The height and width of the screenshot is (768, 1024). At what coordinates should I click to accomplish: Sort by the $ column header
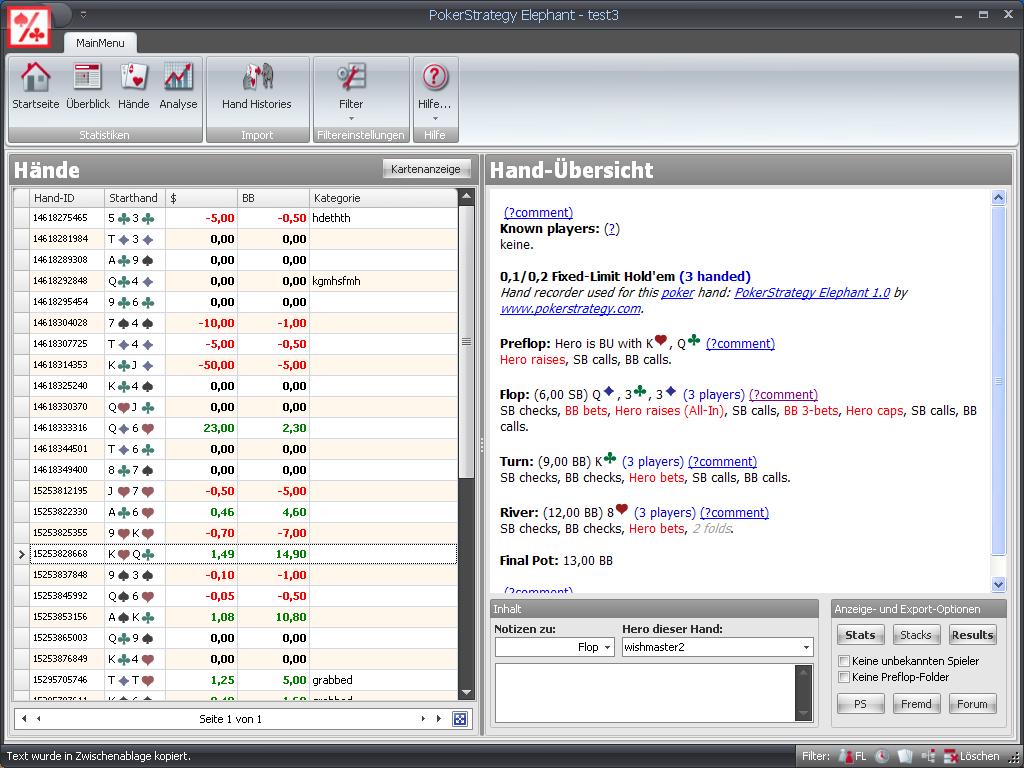click(x=202, y=198)
